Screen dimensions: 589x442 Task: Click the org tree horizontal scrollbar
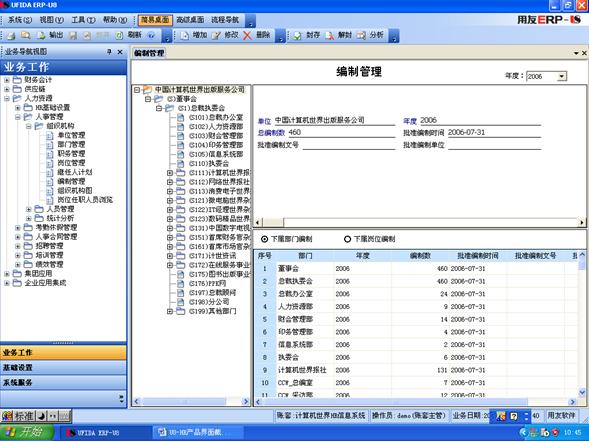[191, 401]
